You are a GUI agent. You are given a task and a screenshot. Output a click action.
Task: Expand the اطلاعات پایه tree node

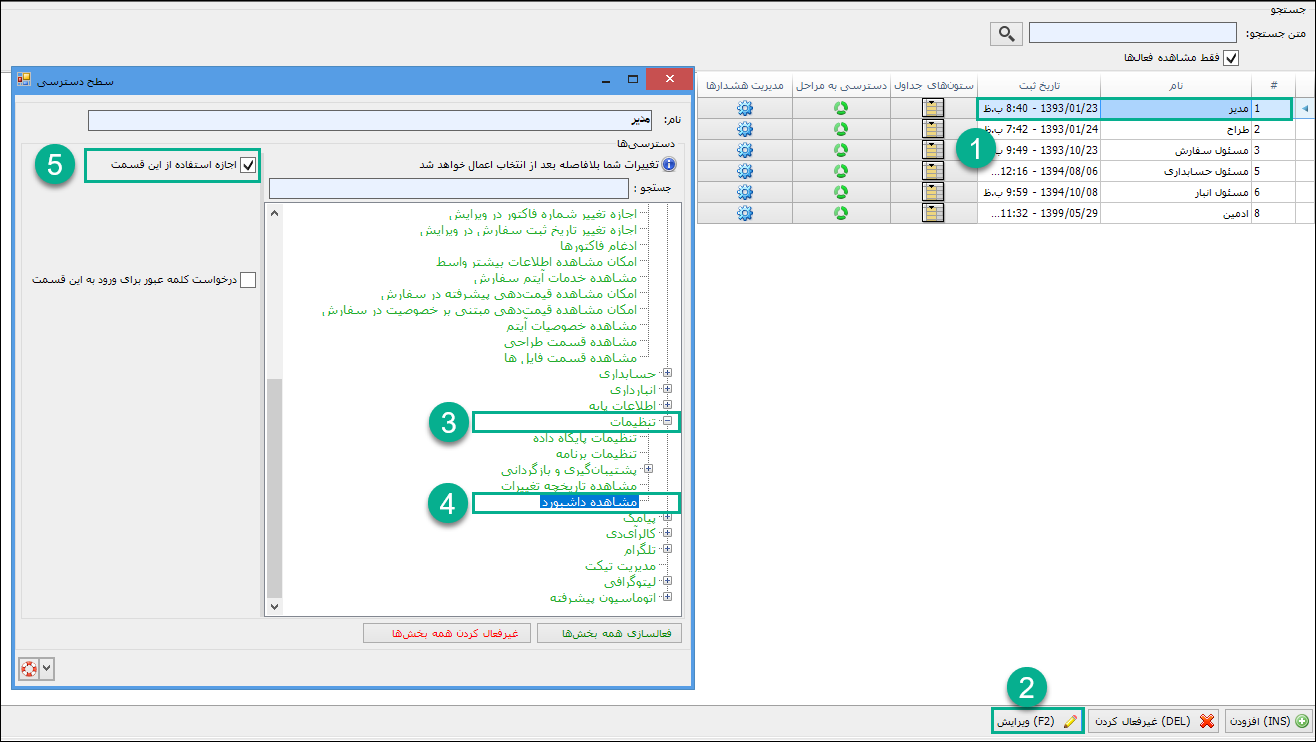[667, 406]
